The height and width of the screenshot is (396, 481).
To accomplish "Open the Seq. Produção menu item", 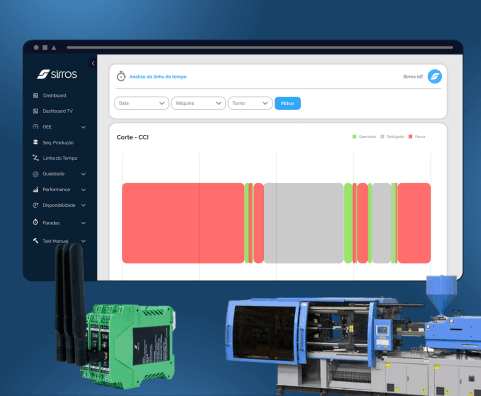I will tap(58, 143).
